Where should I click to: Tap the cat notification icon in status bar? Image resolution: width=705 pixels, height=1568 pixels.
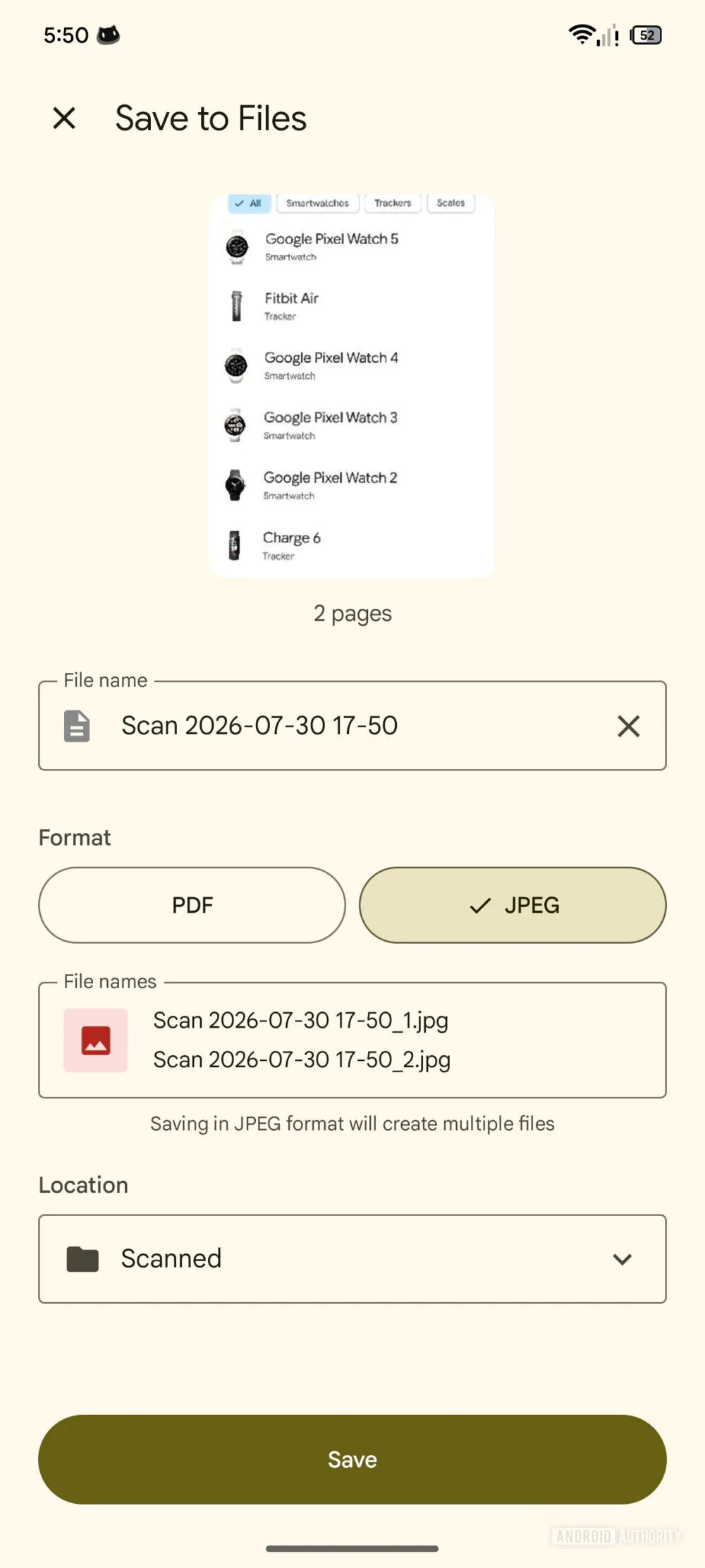(x=108, y=35)
